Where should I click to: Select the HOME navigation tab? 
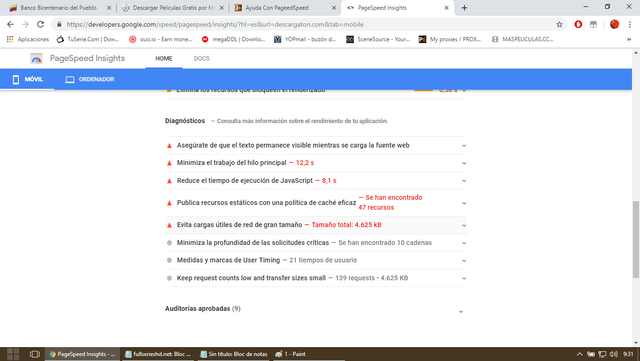coord(164,59)
